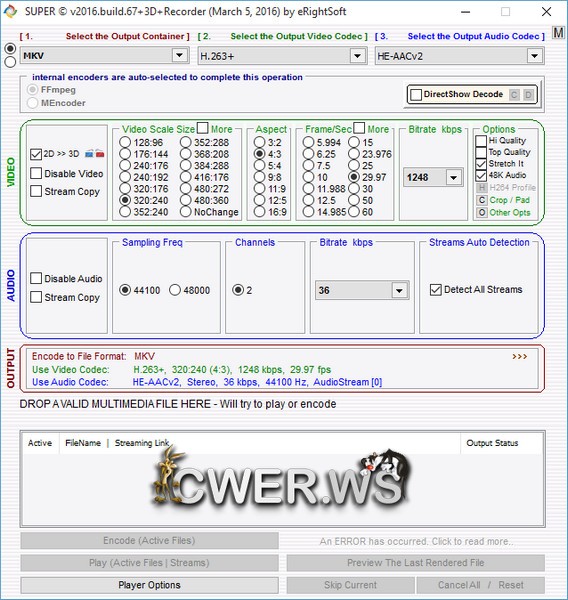Click the blue 3D glasses icon
The width and height of the screenshot is (568, 600).
(89, 154)
